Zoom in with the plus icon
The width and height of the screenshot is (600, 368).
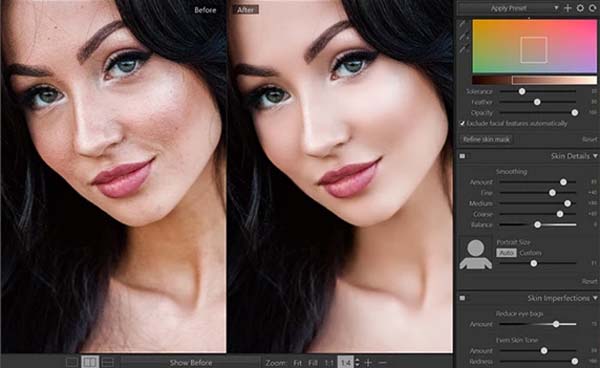click(368, 363)
